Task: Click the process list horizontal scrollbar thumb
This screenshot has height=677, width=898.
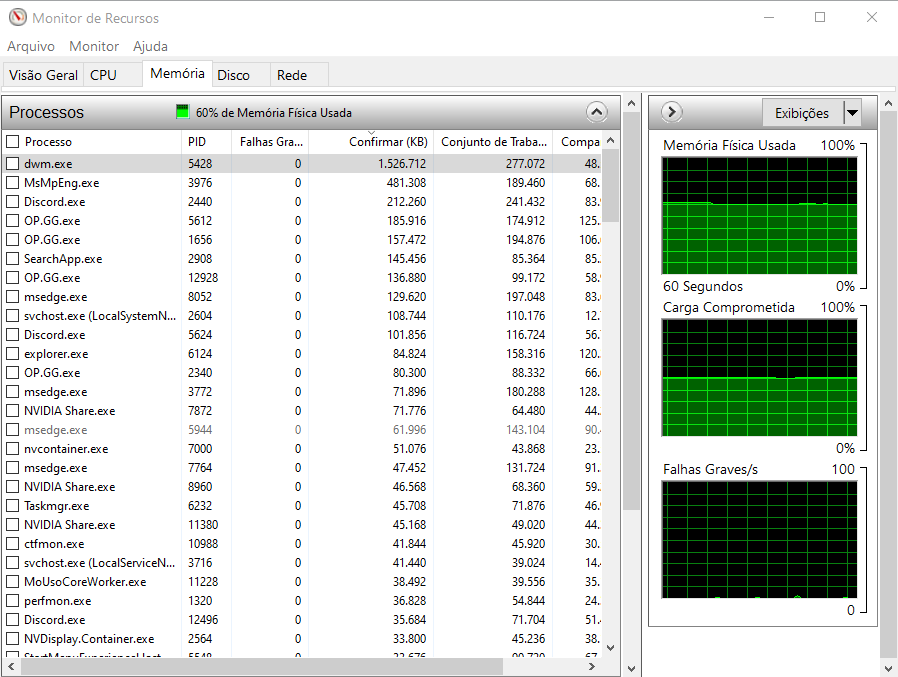Action: [262, 667]
